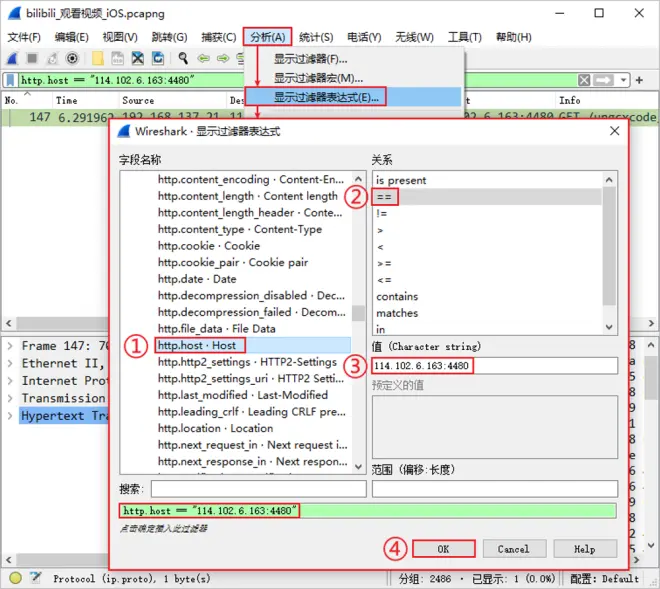Click the close capture file icon
Image resolution: width=660 pixels, height=589 pixels.
(138, 58)
